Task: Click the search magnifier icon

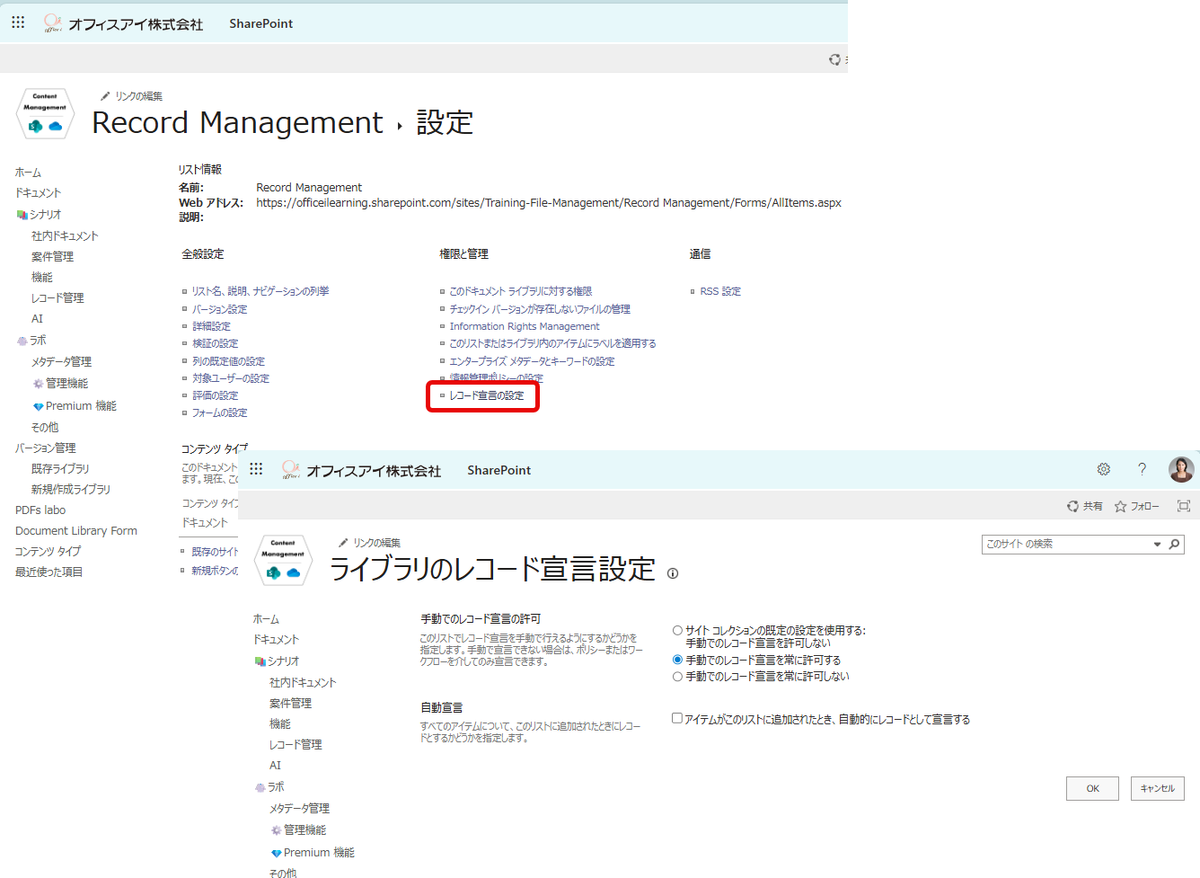Action: tap(1175, 545)
